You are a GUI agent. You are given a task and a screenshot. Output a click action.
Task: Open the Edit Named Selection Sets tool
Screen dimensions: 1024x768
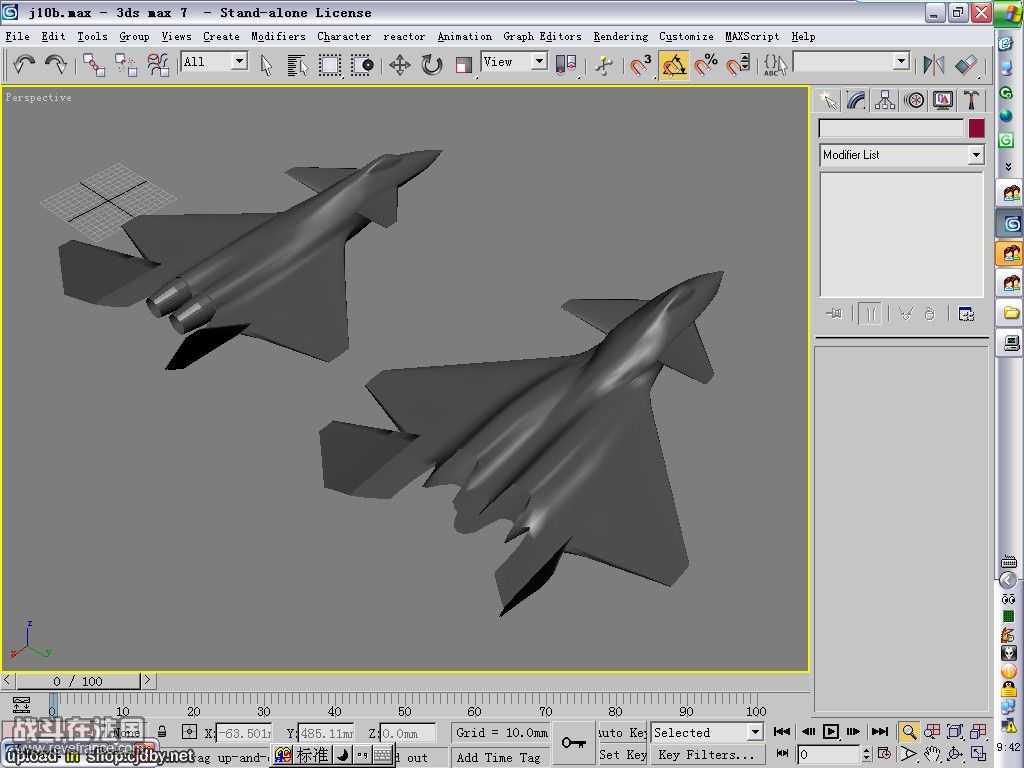click(x=775, y=65)
